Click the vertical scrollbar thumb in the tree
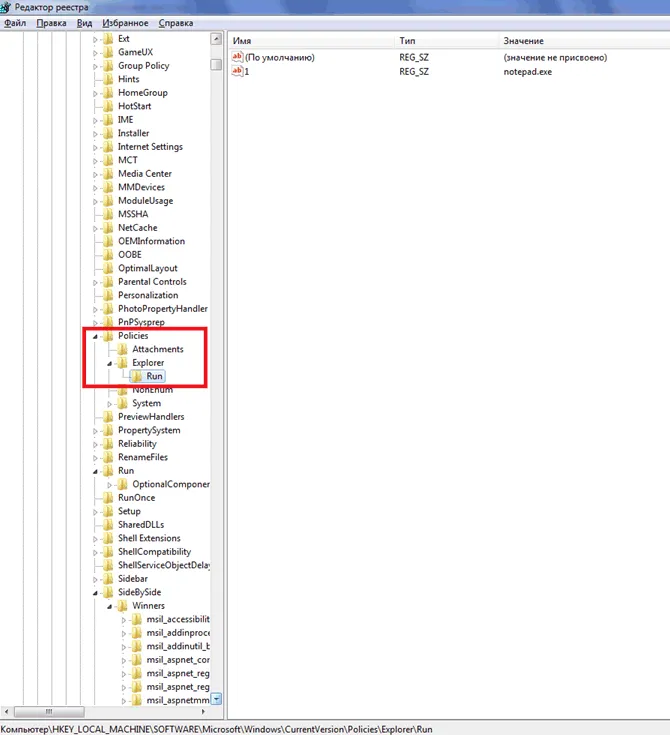The width and height of the screenshot is (670, 735). click(216, 64)
